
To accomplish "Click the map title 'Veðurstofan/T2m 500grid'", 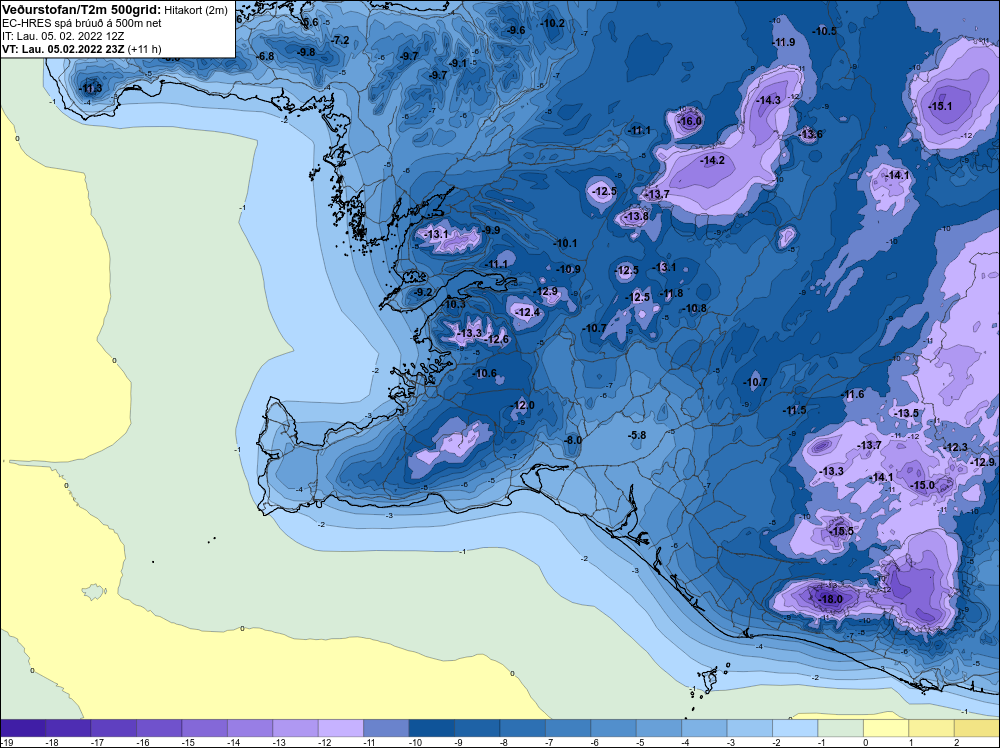I will [x=82, y=10].
